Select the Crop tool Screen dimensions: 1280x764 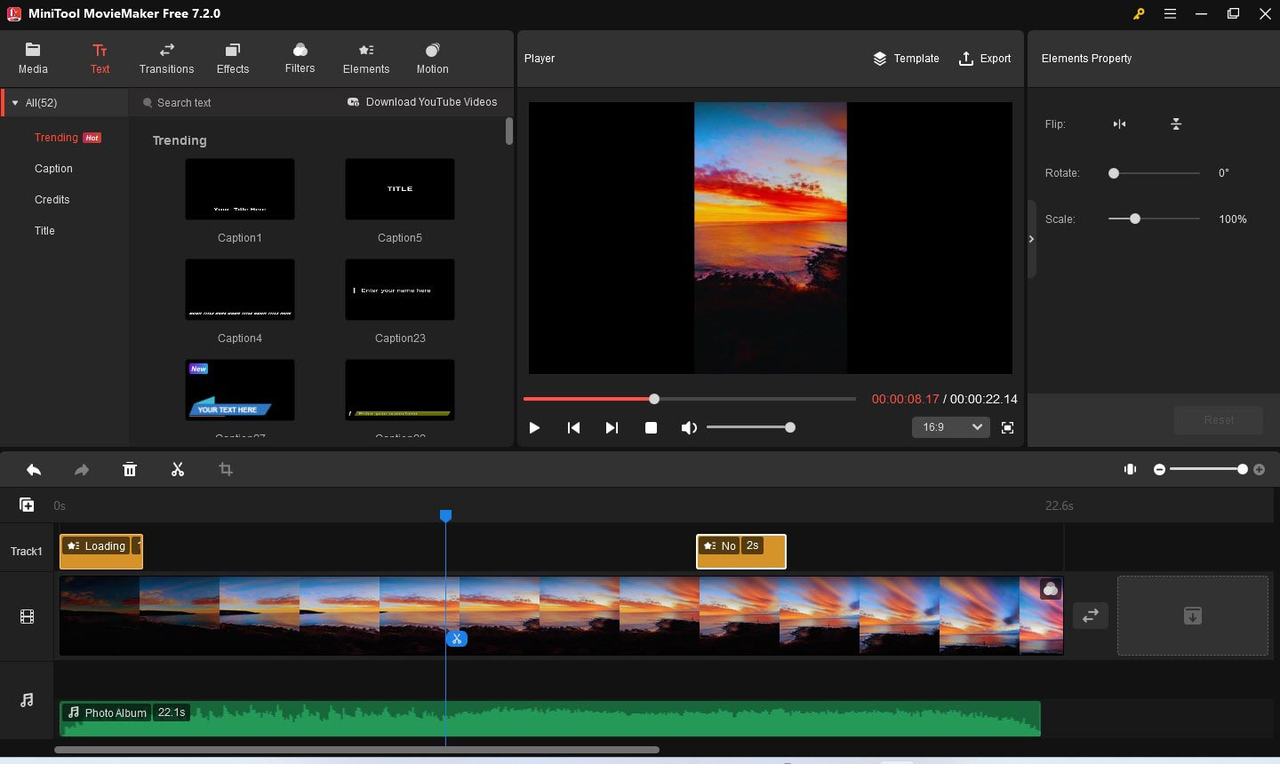(225, 468)
